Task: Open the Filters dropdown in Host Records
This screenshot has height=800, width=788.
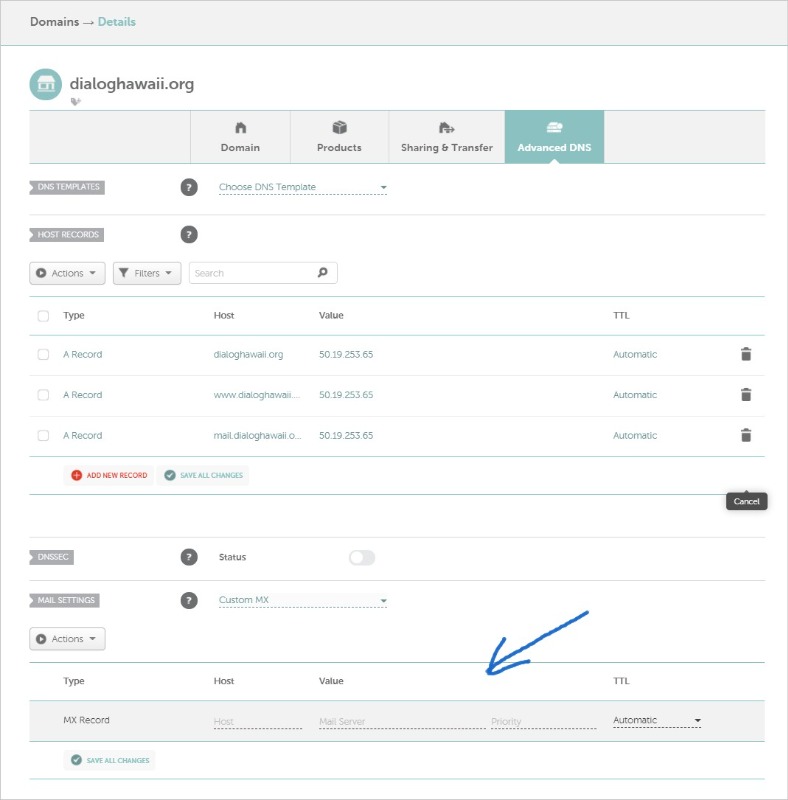Action: [147, 273]
